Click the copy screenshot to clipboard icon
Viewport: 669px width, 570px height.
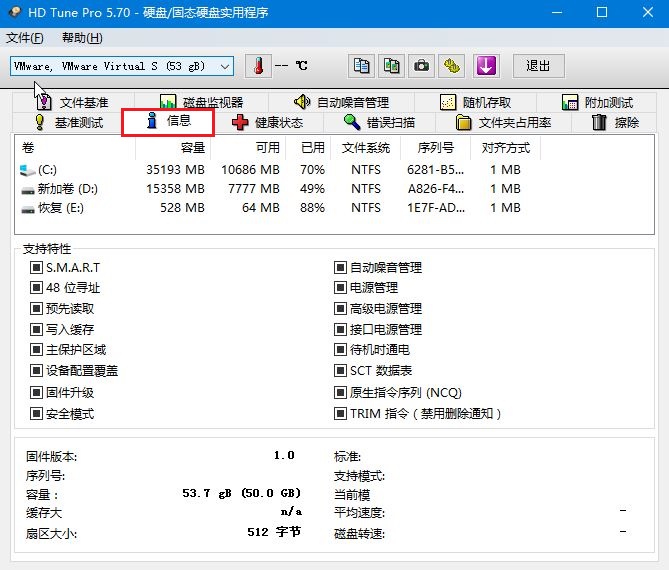point(391,66)
